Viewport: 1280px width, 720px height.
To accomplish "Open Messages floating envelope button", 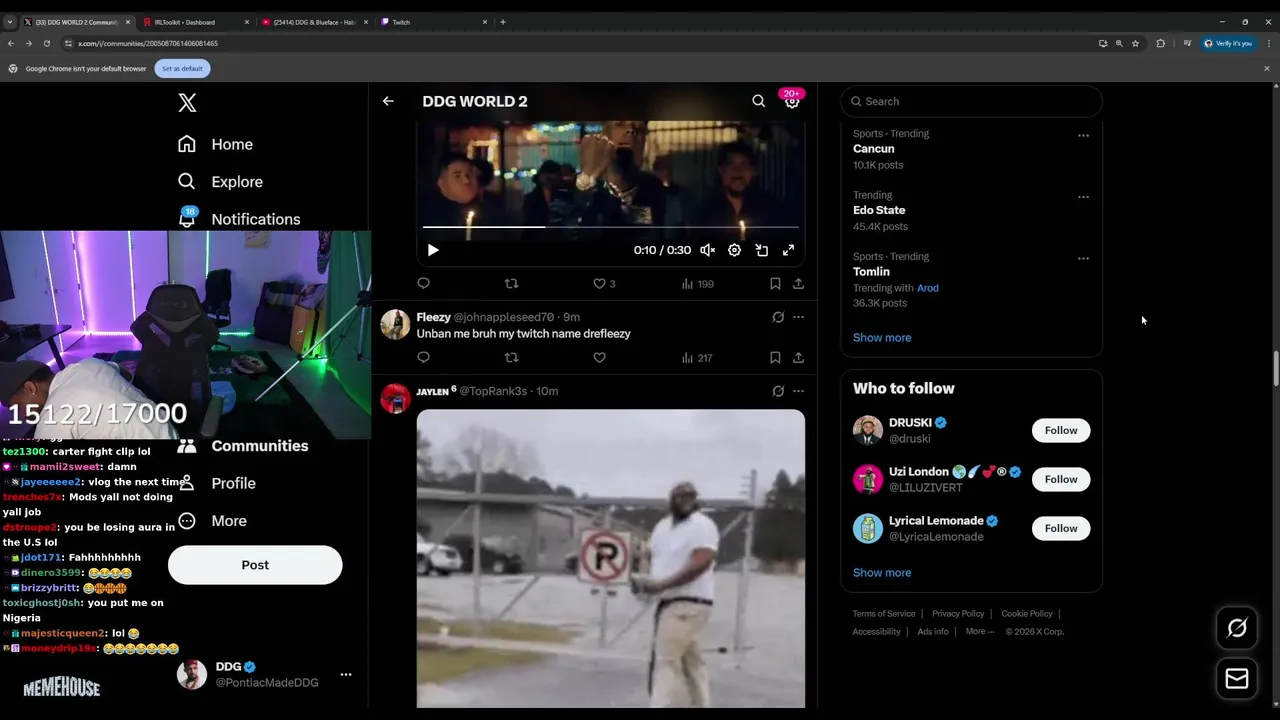I will (x=1237, y=679).
